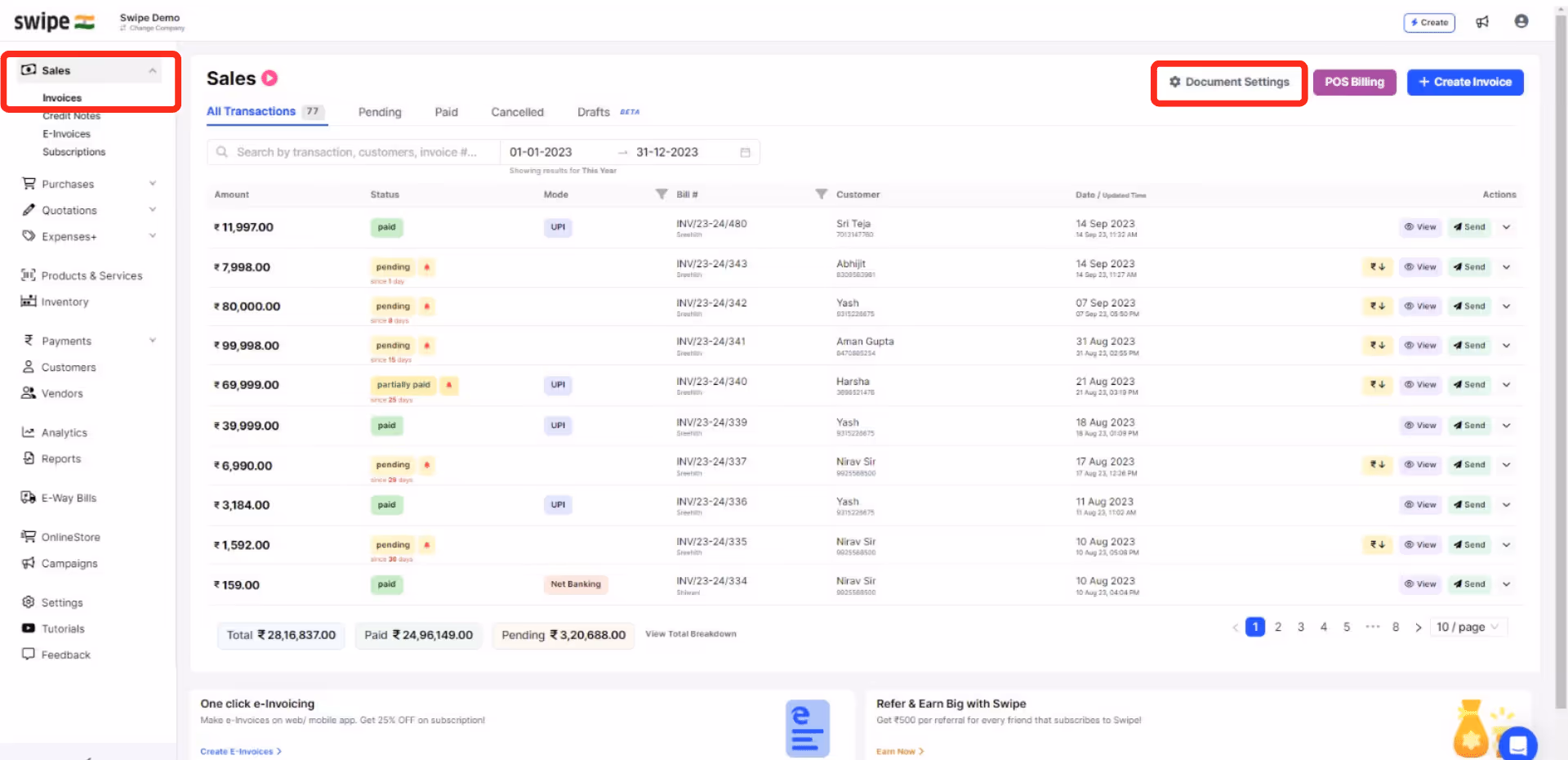Viewport: 1568px width, 760px height.
Task: Switch to the All Transactions tab
Action: (266, 112)
